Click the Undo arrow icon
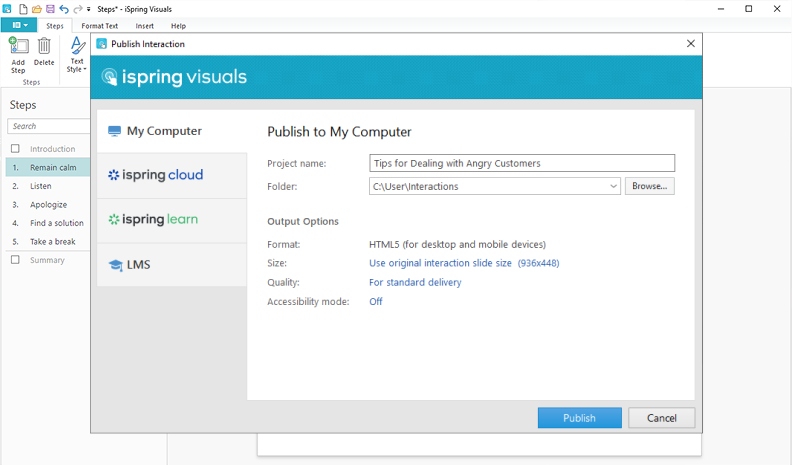The width and height of the screenshot is (792, 465). coord(64,8)
